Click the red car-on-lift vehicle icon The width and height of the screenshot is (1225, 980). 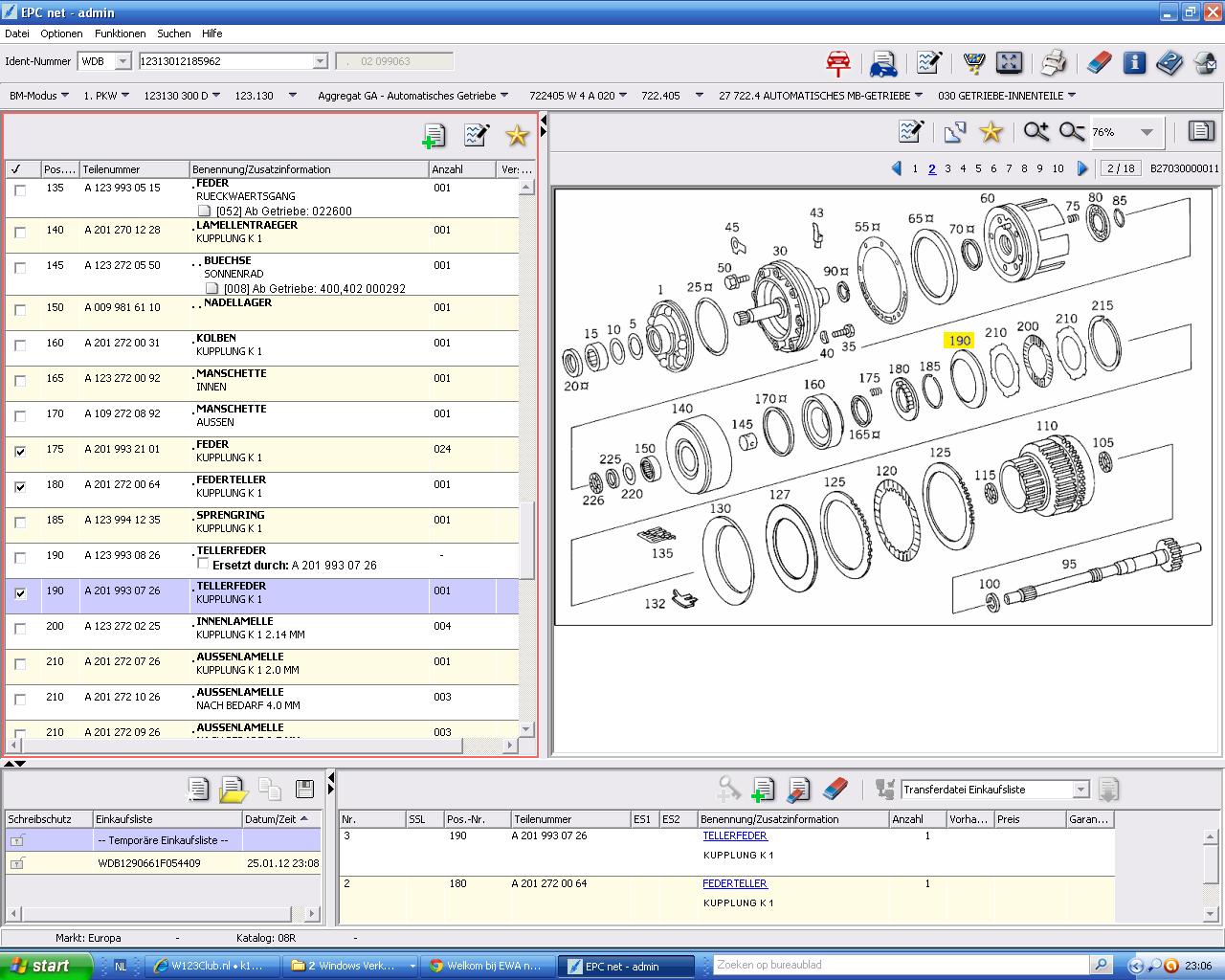pyautogui.click(x=838, y=63)
